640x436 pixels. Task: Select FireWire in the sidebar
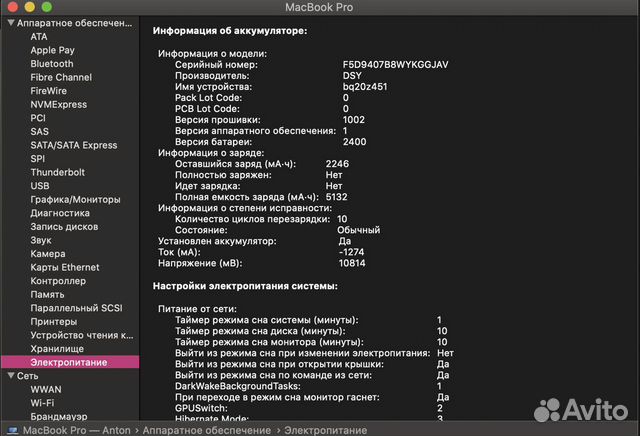(x=48, y=91)
